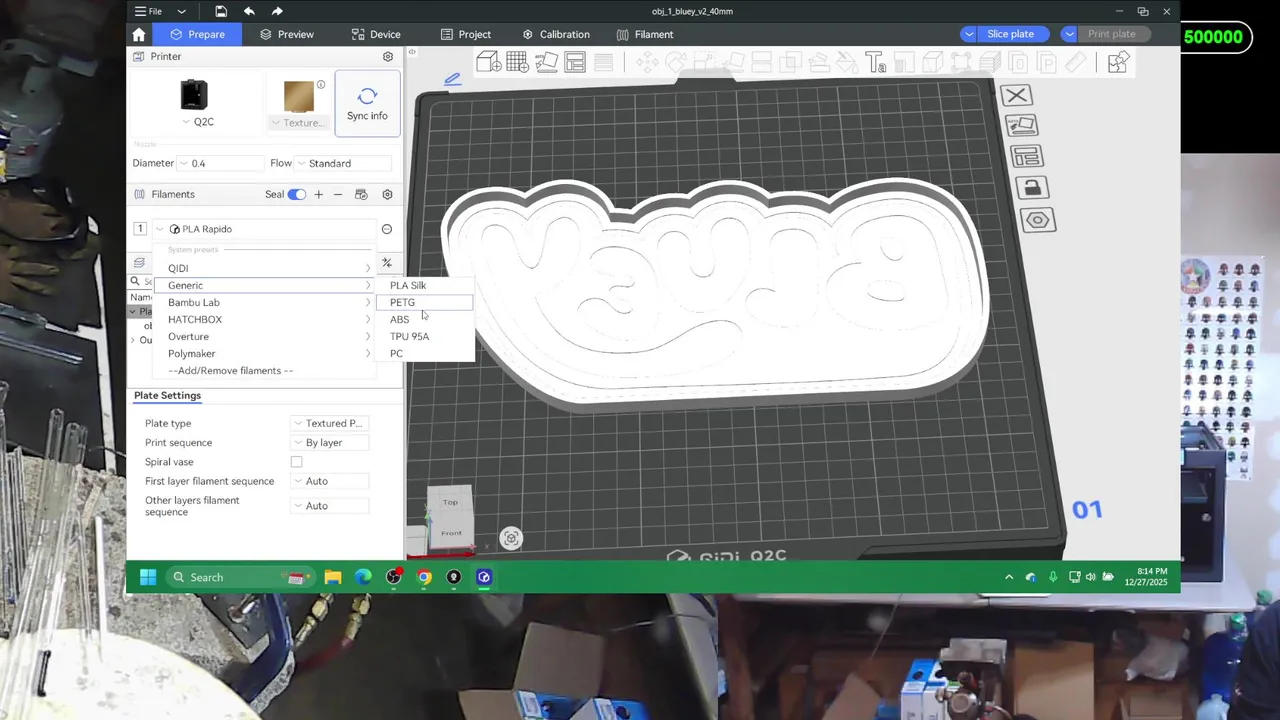Click the camera reset icon near view cube
The height and width of the screenshot is (720, 1280).
[x=511, y=538]
